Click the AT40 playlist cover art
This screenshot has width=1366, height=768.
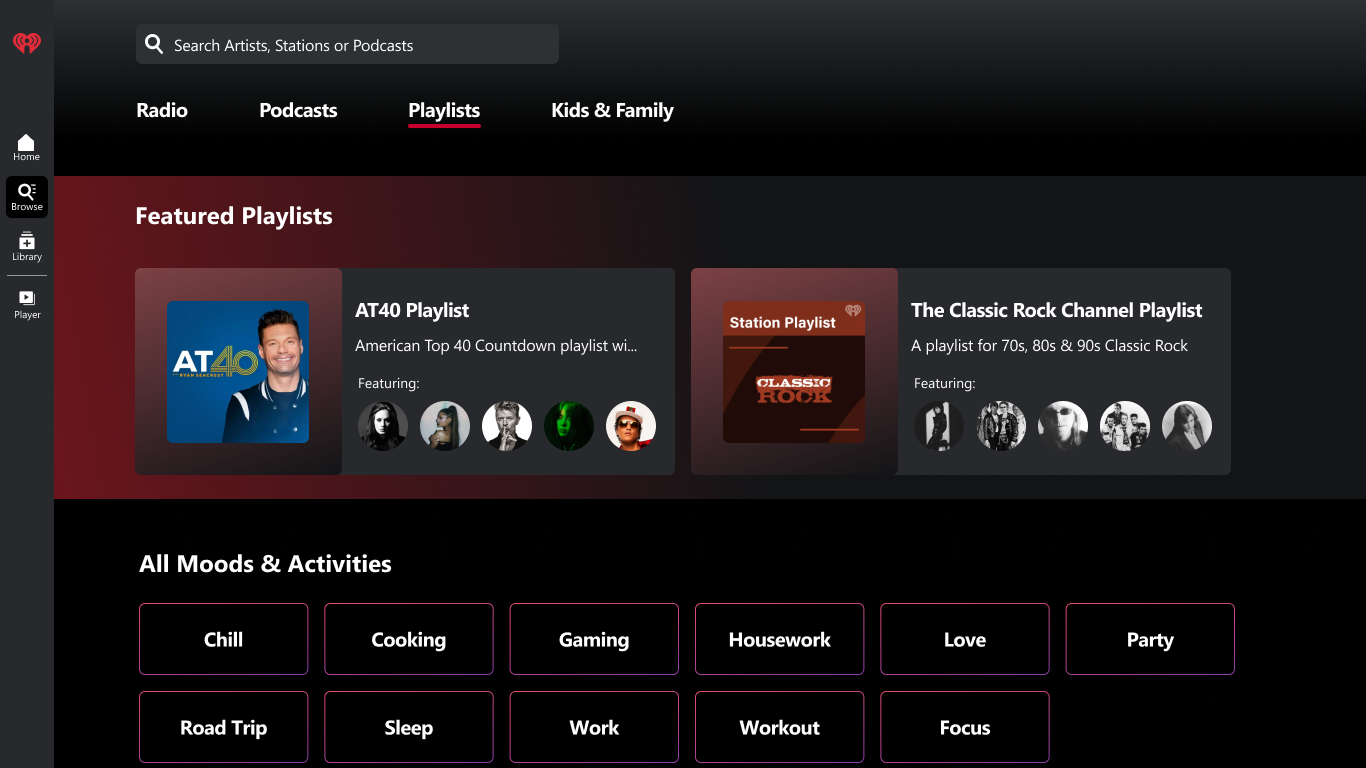(238, 372)
